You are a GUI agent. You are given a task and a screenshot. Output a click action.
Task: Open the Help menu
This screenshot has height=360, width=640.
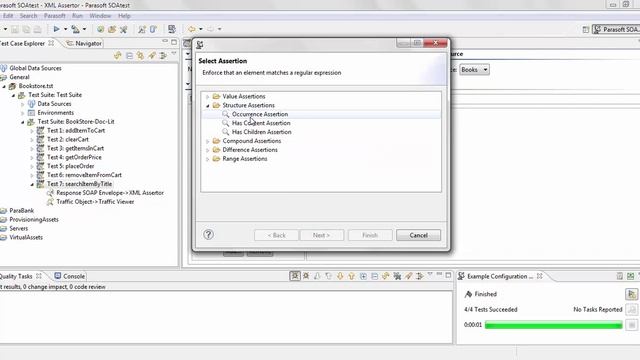[x=124, y=16]
